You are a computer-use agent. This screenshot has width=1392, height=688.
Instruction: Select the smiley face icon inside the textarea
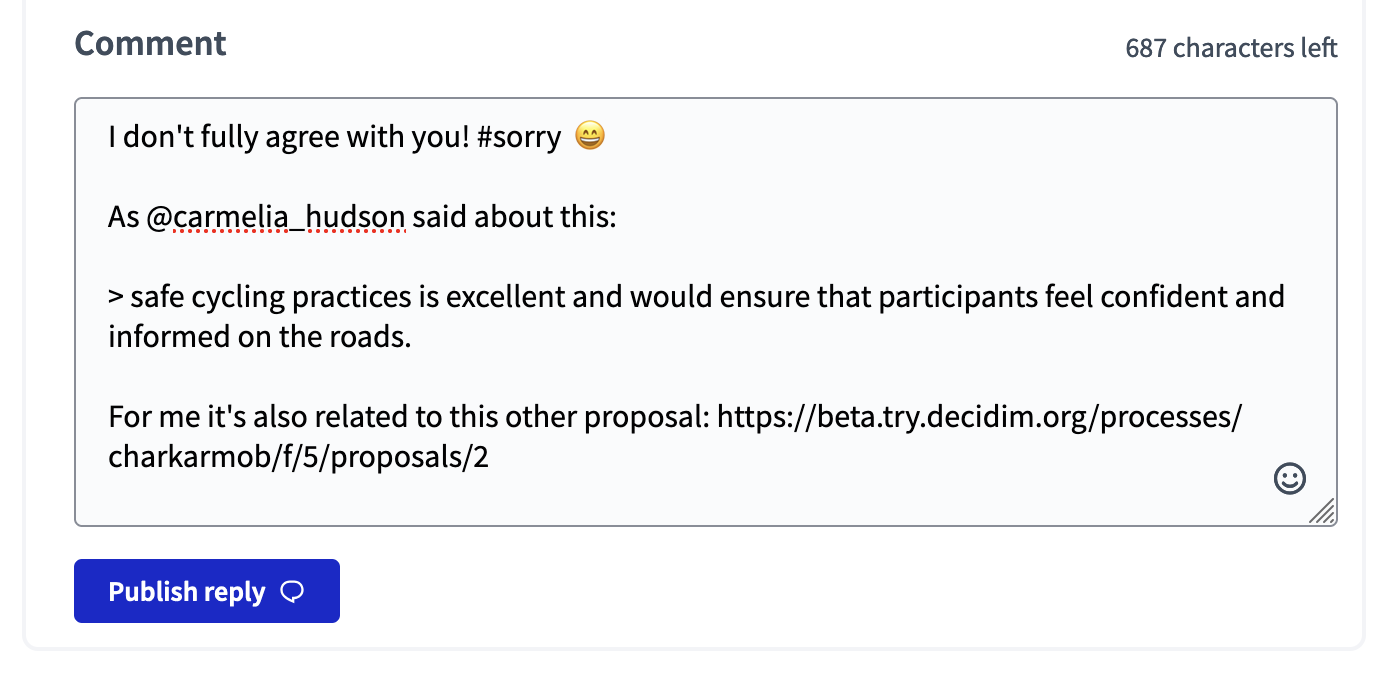pyautogui.click(x=1289, y=478)
